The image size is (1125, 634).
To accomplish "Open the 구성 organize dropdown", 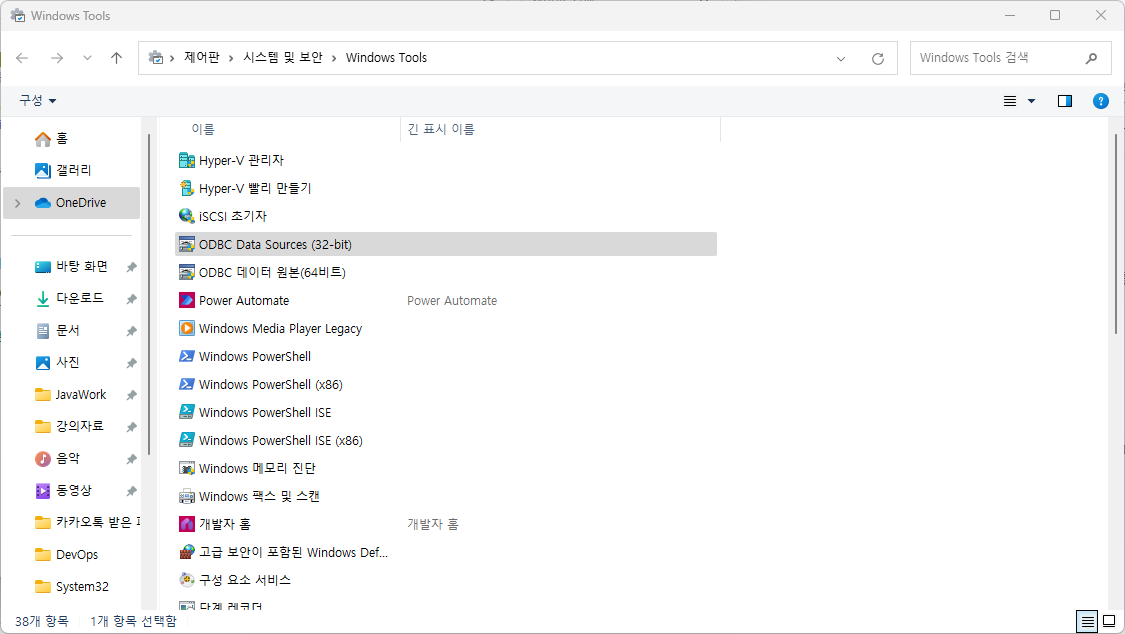I will click(37, 100).
